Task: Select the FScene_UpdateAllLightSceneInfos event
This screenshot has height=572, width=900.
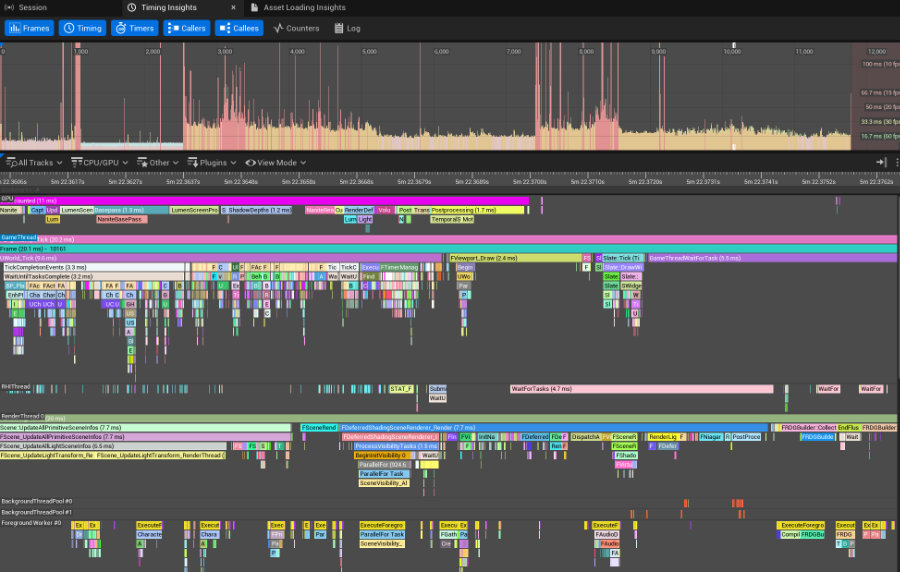Action: (113, 446)
